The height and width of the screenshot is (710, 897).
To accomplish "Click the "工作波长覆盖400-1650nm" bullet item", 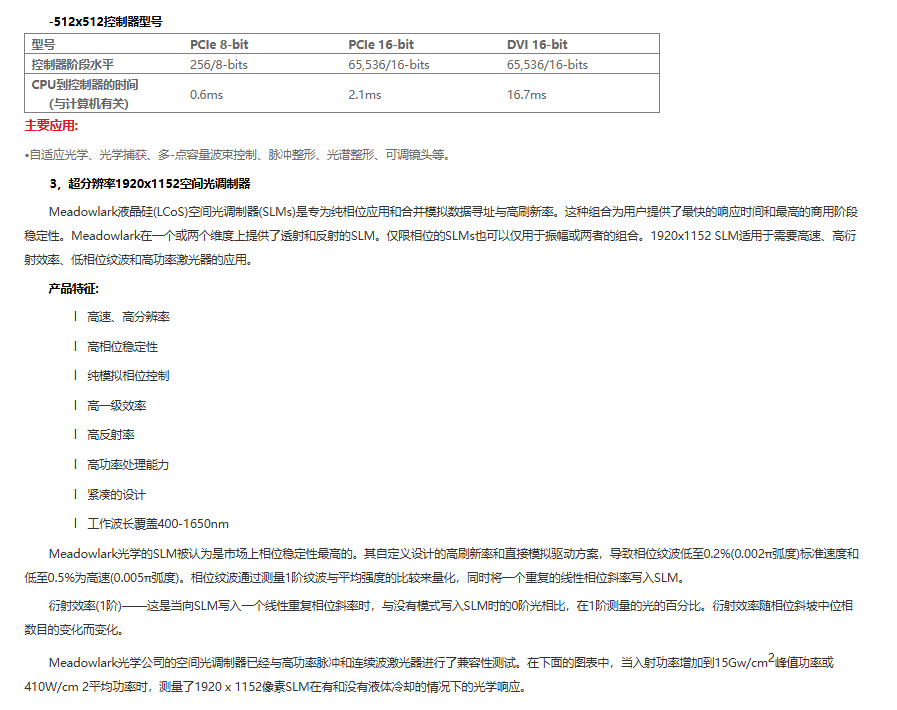I will (x=157, y=524).
